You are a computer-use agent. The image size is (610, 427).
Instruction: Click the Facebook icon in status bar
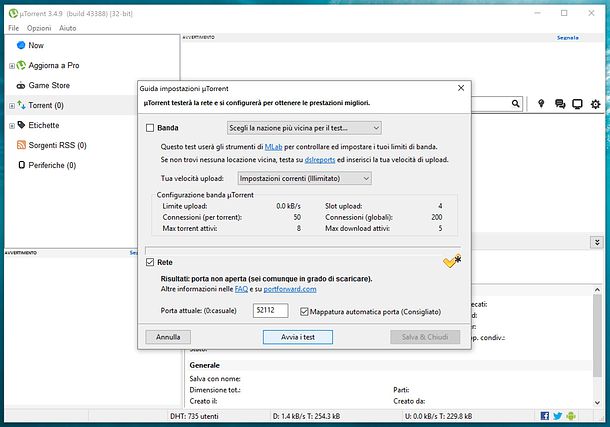coord(545,415)
